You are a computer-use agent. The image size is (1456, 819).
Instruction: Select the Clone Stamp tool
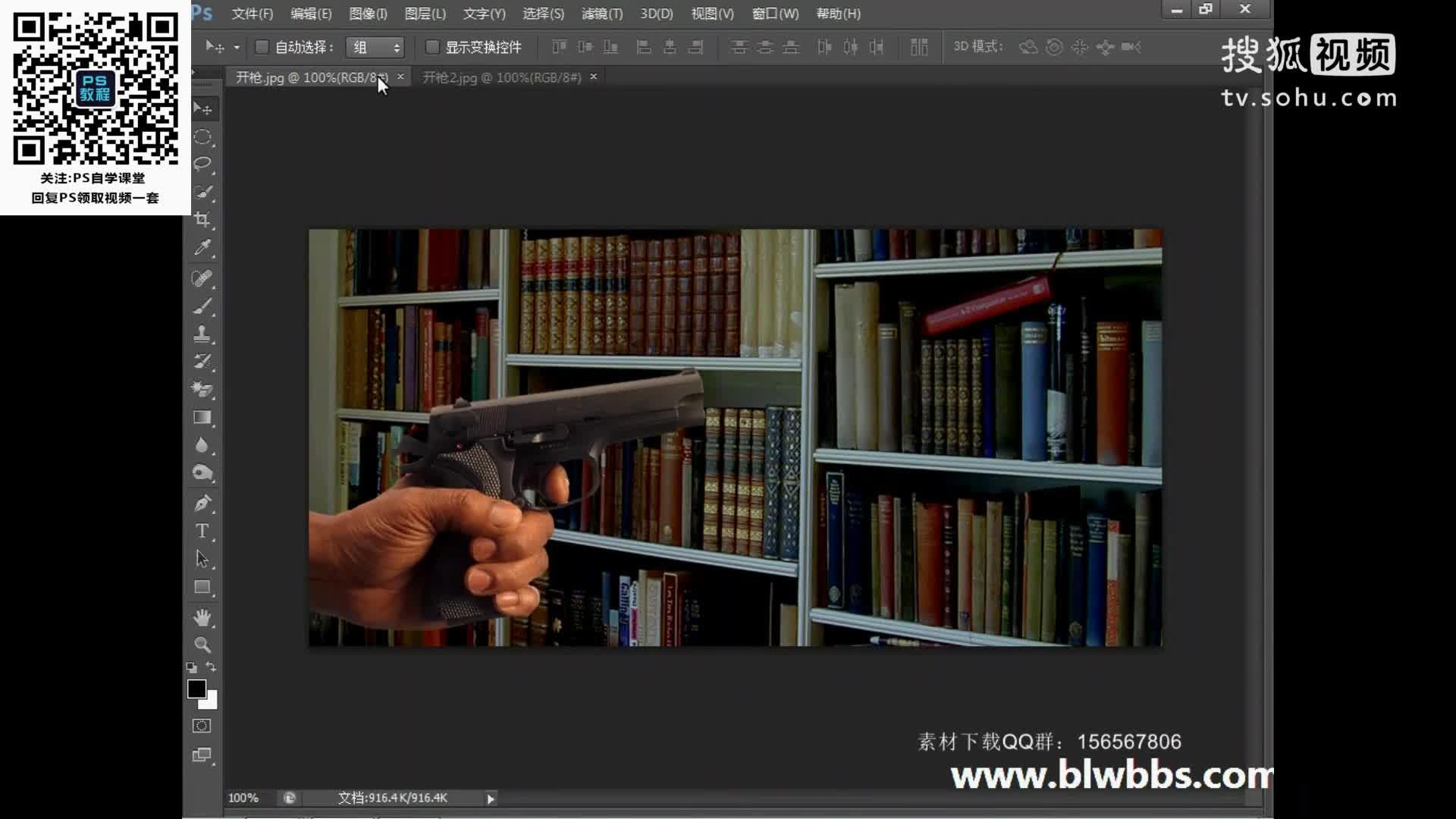202,334
